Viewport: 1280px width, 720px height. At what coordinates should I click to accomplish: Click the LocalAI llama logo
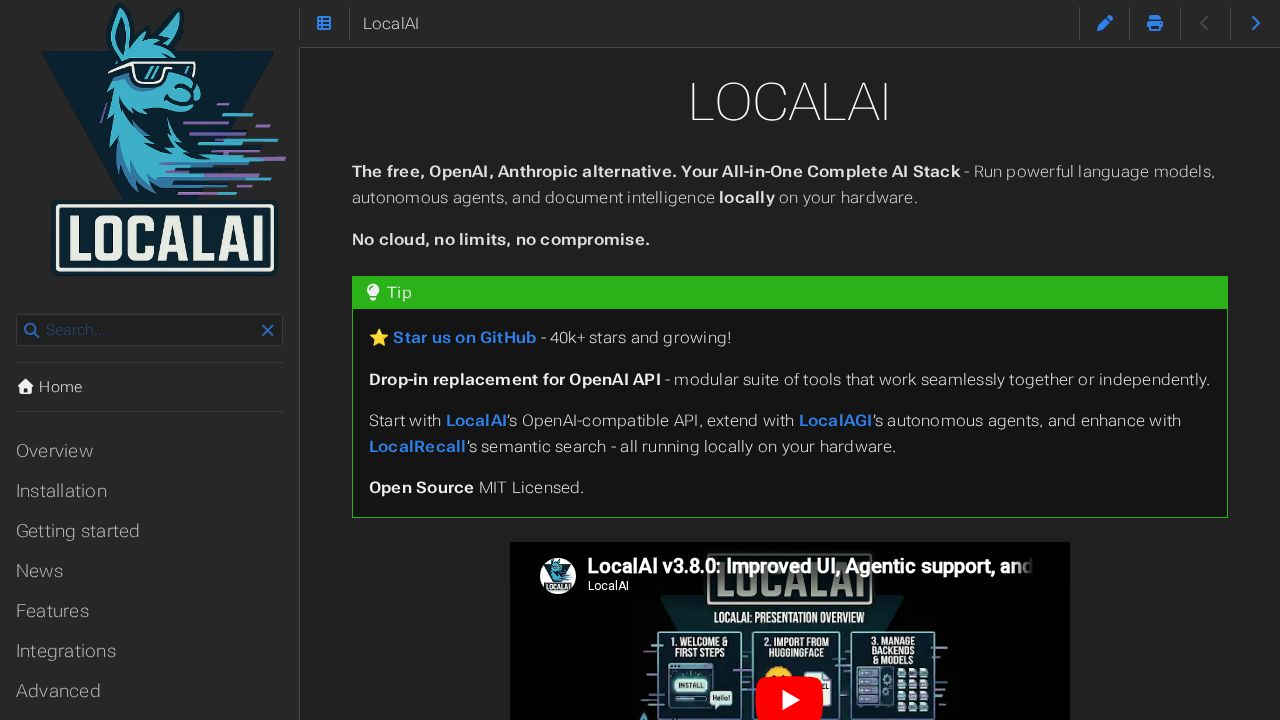click(x=164, y=141)
